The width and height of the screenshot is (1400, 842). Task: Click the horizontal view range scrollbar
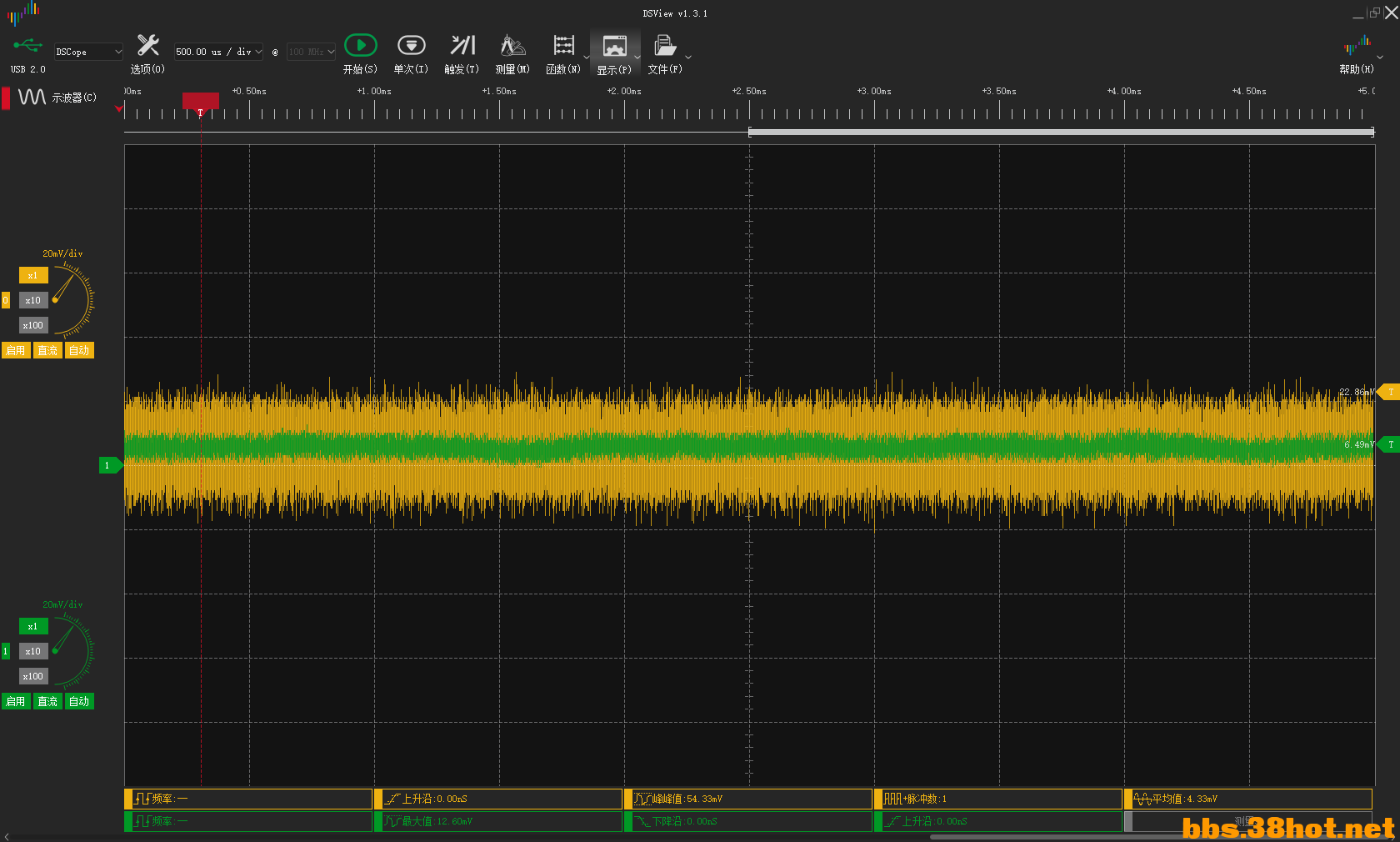tap(1061, 132)
